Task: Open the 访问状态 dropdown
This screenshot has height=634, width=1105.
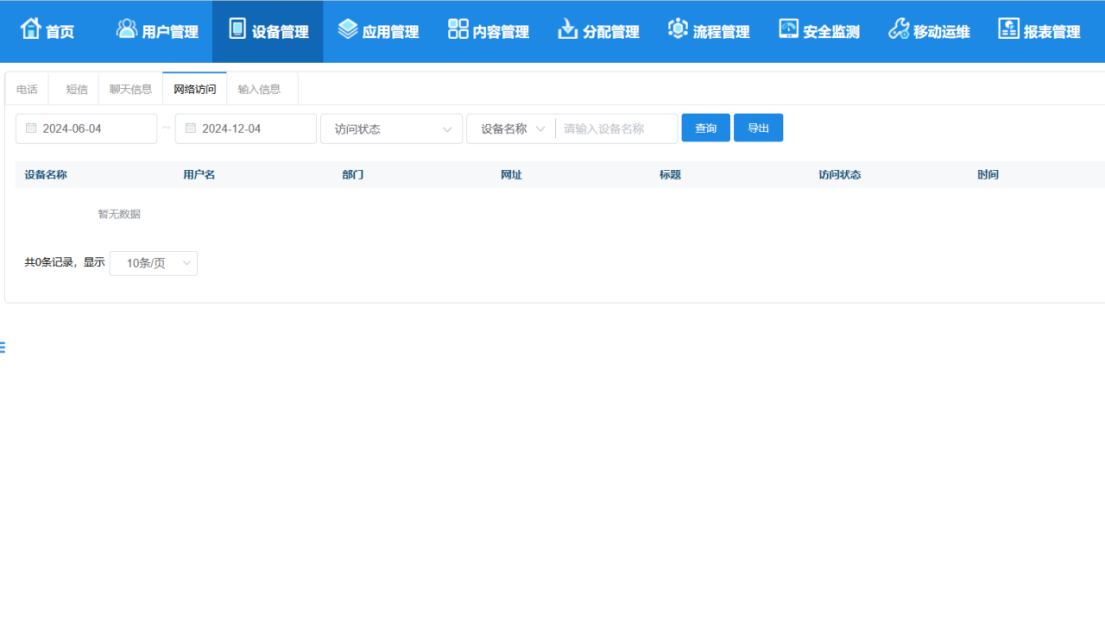Action: tap(391, 129)
